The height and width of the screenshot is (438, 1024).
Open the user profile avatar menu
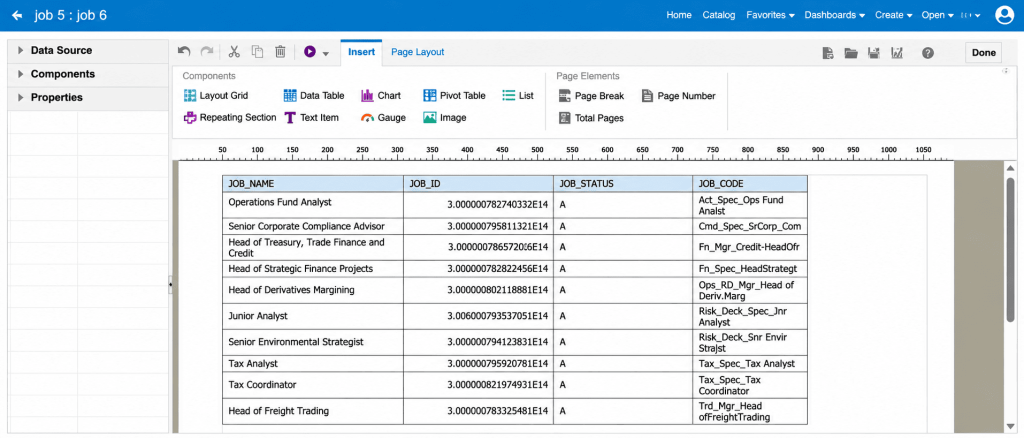point(1004,15)
